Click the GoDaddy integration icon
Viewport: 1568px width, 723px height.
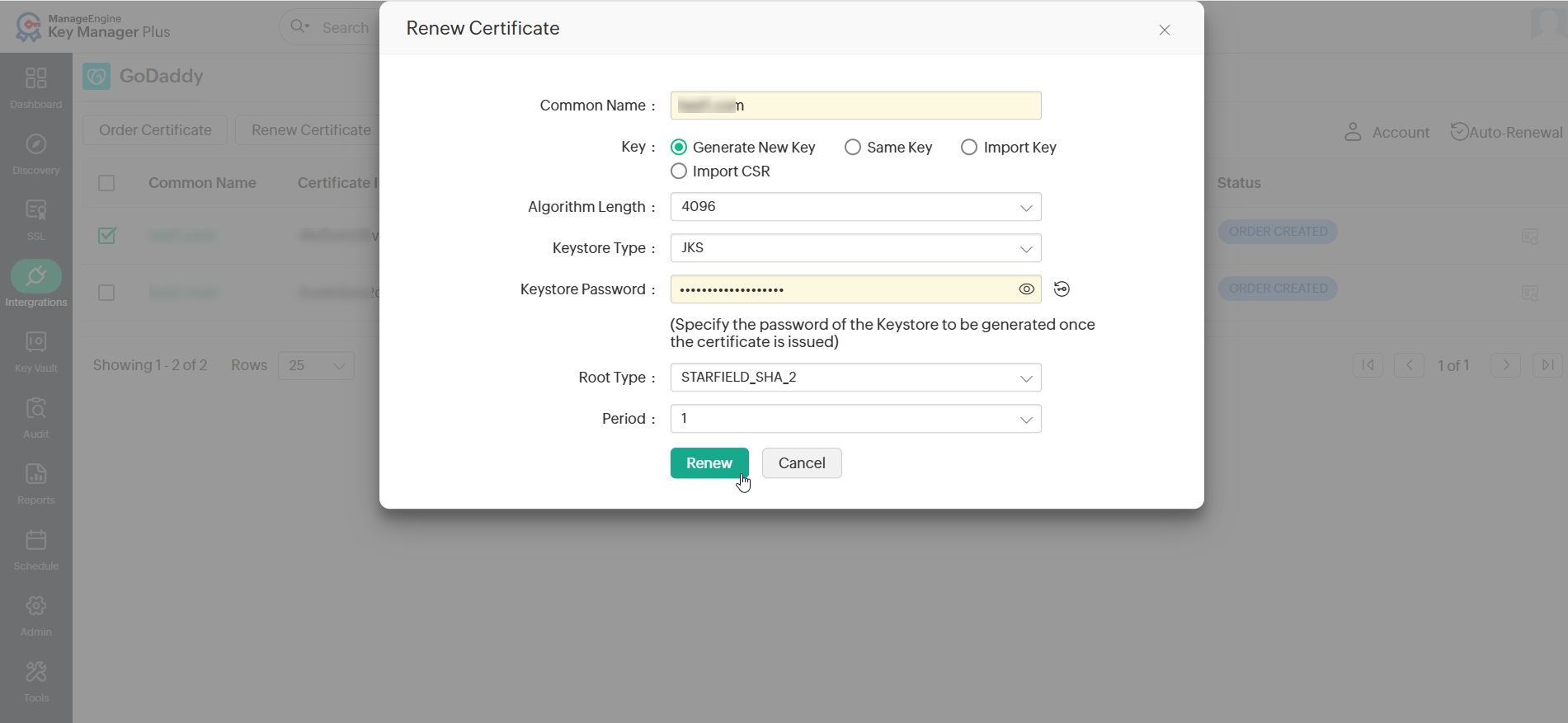(x=97, y=77)
